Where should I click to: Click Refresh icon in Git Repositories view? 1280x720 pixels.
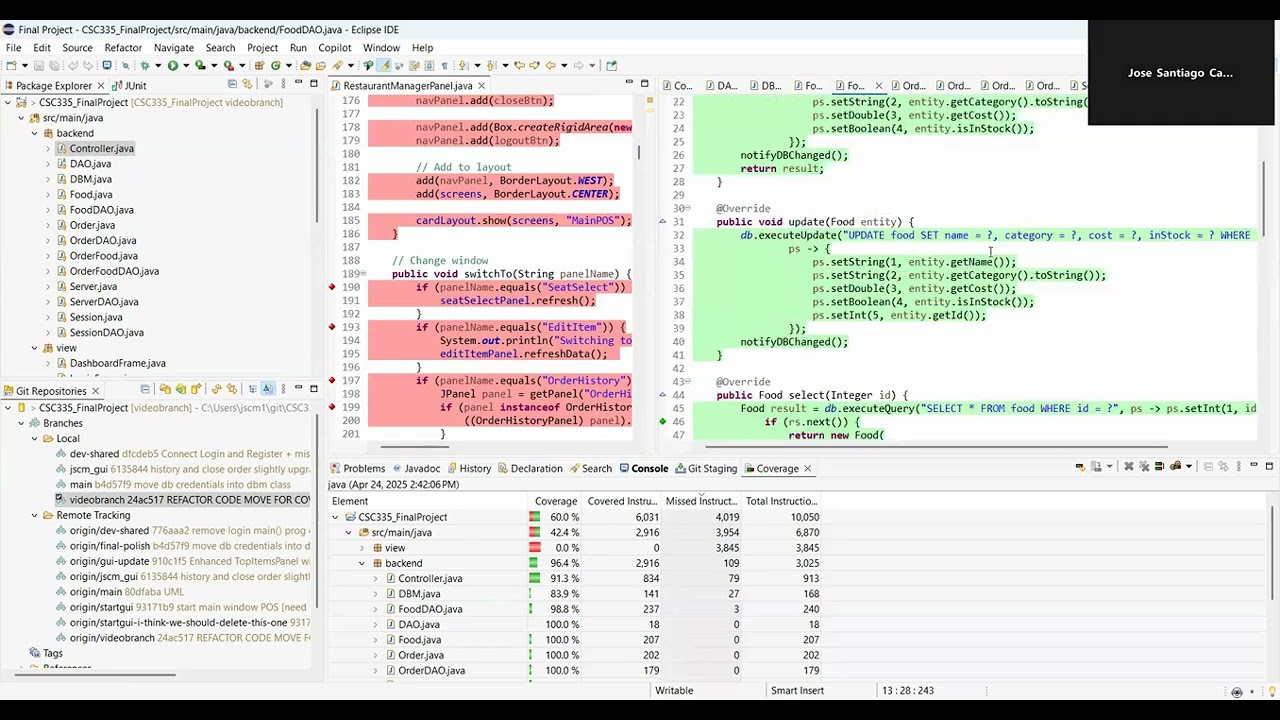point(216,389)
